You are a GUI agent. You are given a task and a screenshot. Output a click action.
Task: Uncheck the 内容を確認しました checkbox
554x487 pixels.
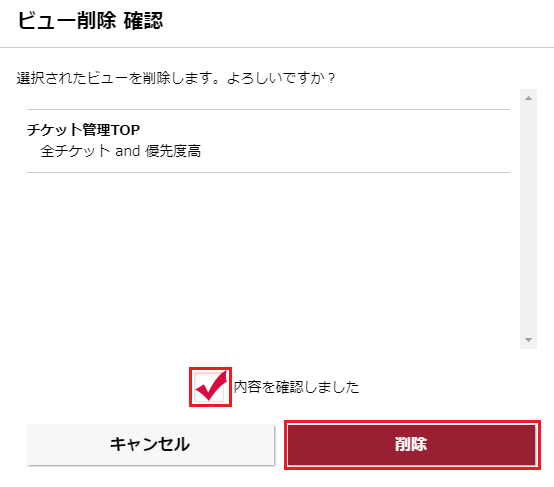(210, 387)
